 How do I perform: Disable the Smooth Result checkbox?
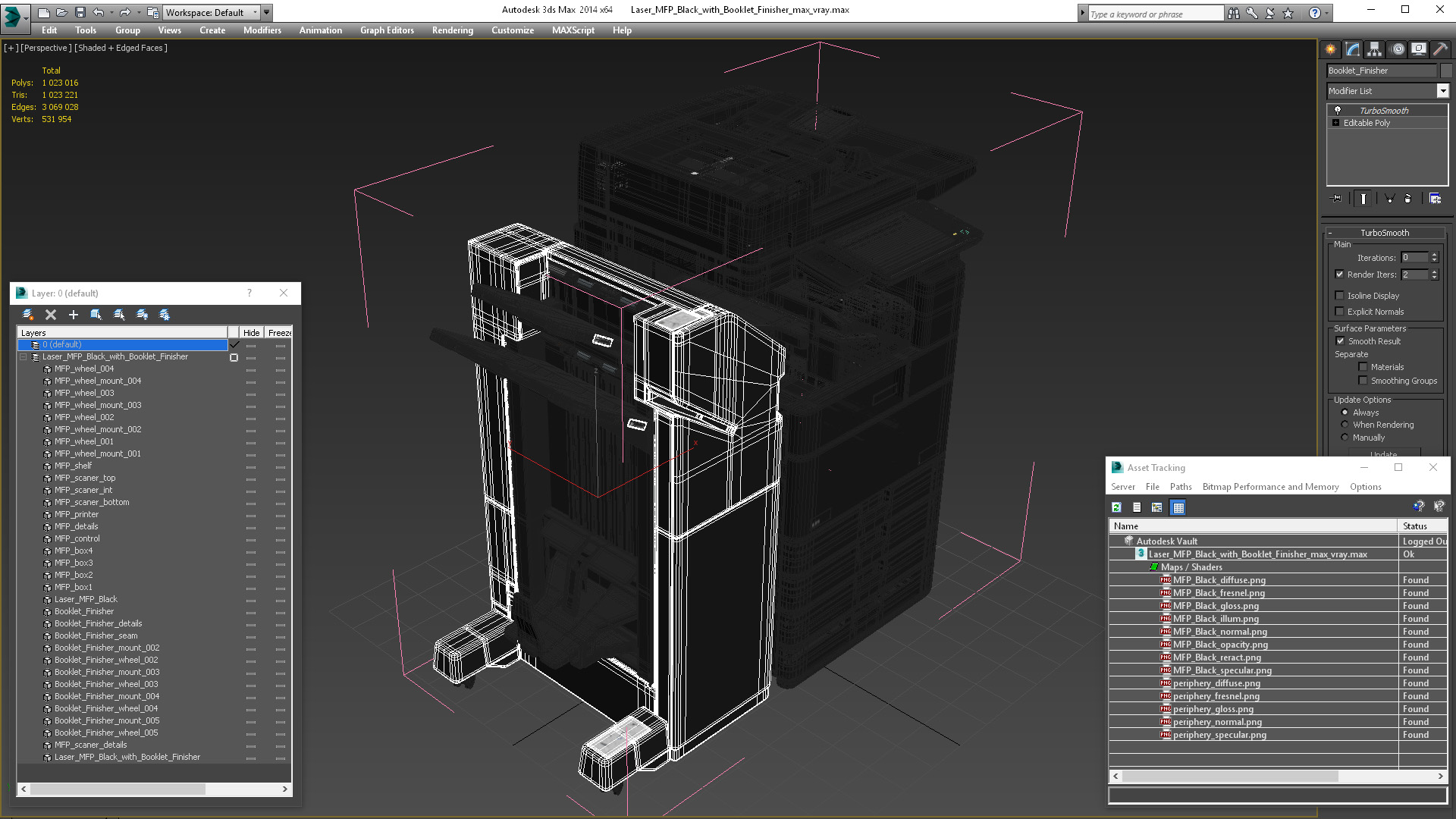1340,341
